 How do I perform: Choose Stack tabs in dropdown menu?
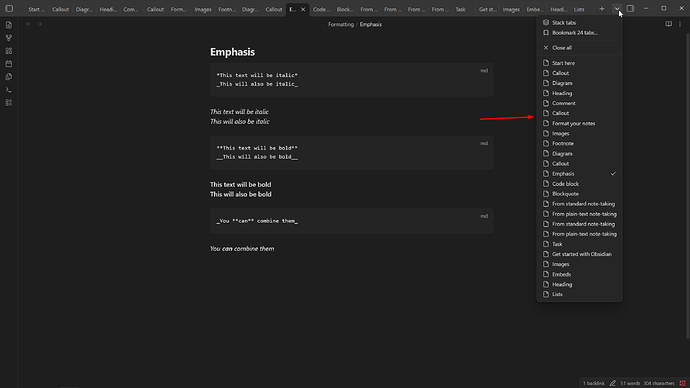pos(579,22)
